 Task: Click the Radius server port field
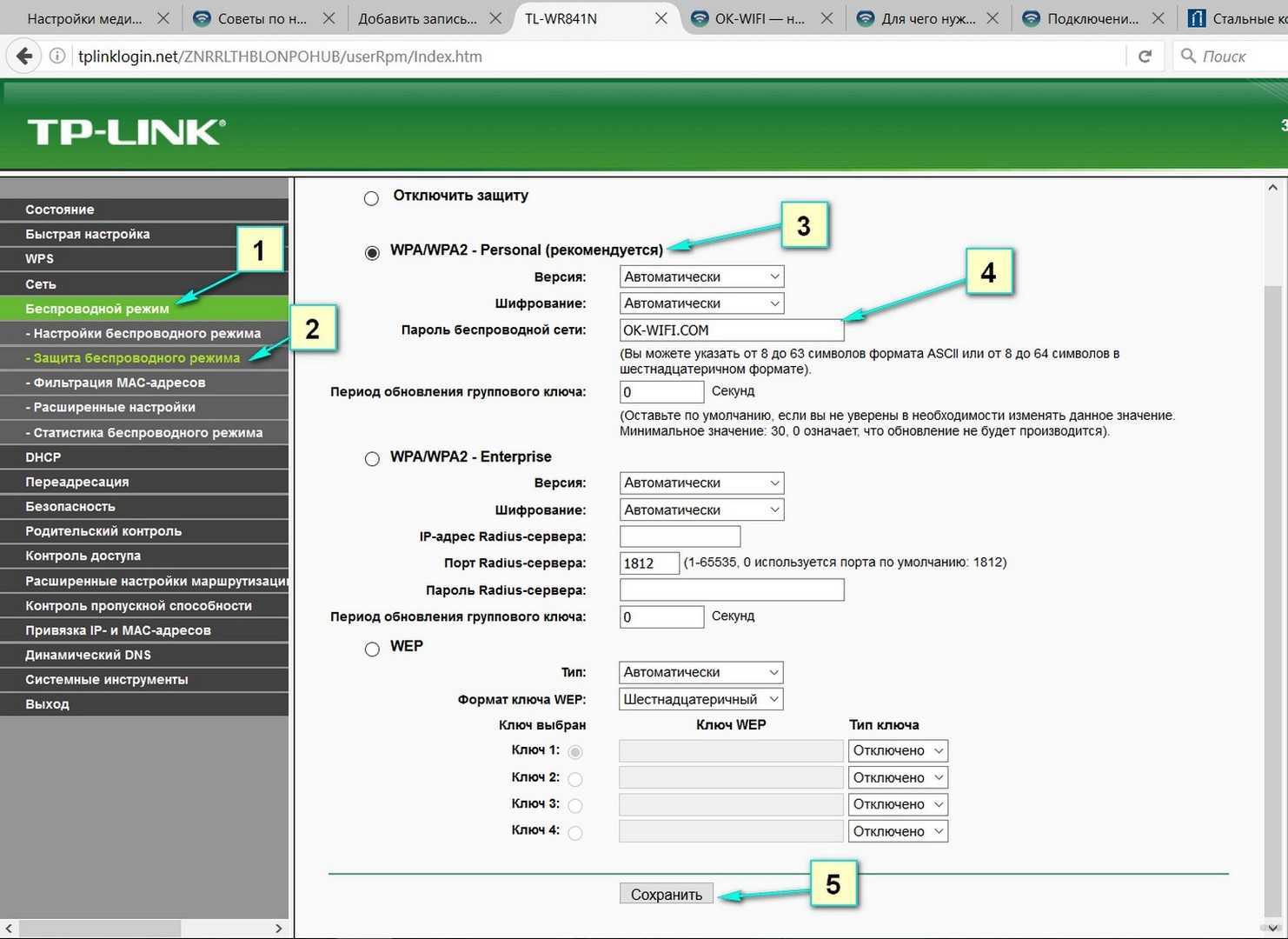[649, 563]
